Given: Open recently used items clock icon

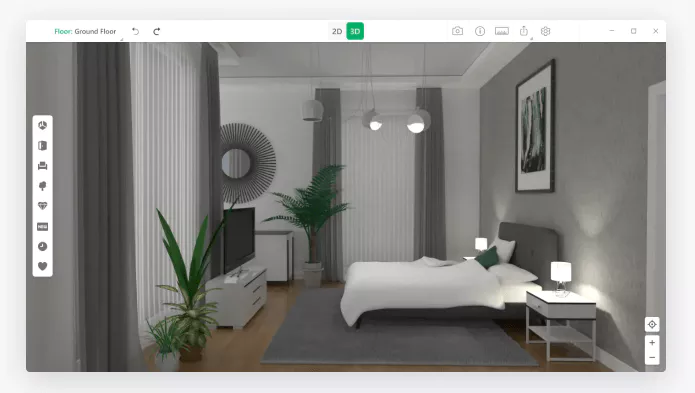Looking at the screenshot, I should coord(43,246).
